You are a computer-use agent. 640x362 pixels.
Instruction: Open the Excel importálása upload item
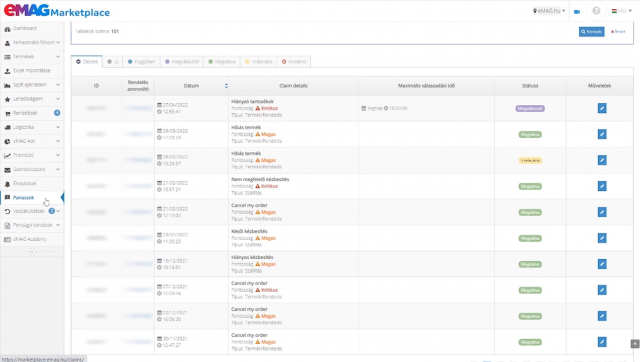tap(32, 71)
